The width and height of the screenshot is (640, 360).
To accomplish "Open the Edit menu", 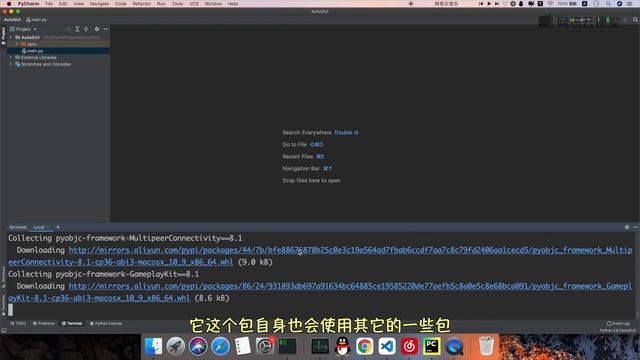I will [63, 4].
